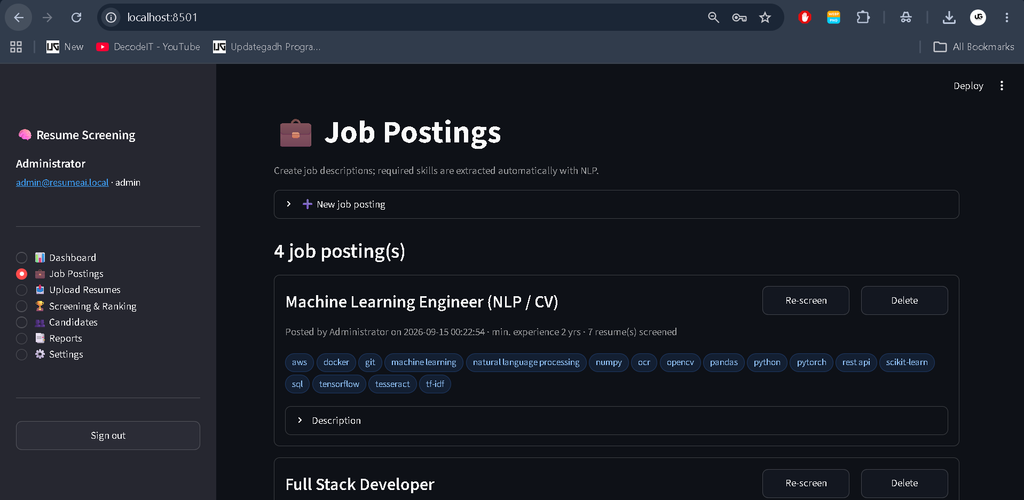Open the Downloads icon

pyautogui.click(x=949, y=18)
